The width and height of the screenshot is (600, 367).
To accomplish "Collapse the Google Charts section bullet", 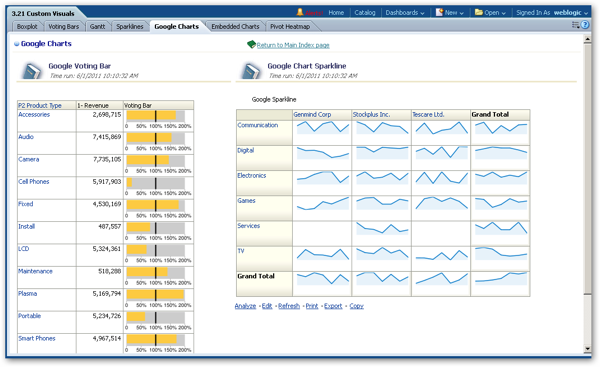I will (x=16, y=44).
